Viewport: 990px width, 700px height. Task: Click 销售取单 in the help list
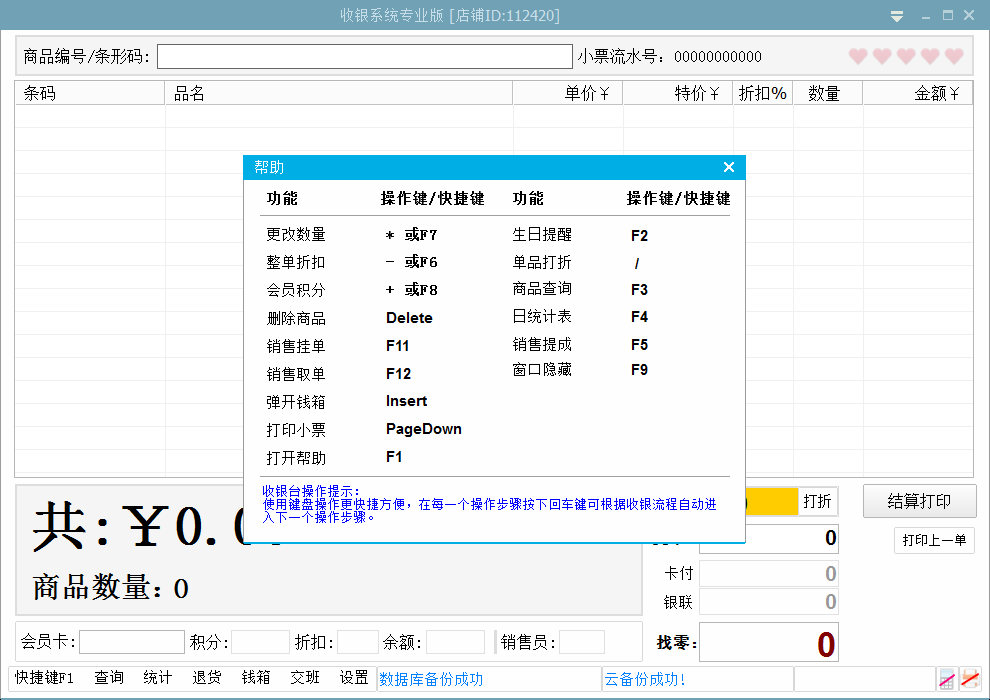(x=295, y=374)
